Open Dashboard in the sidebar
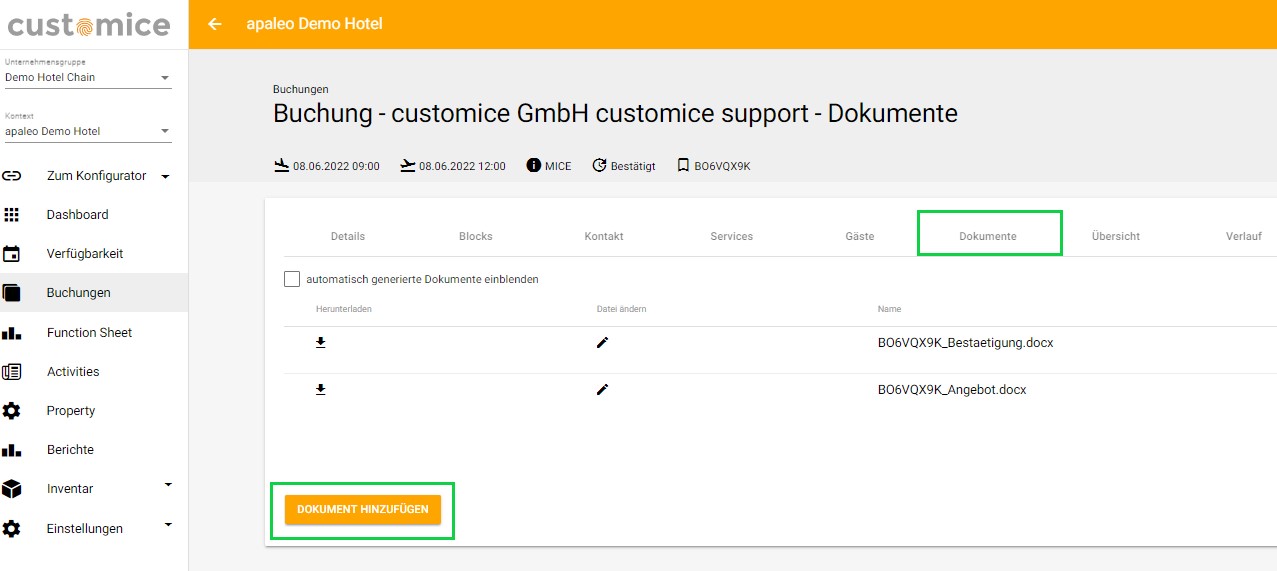Image resolution: width=1277 pixels, height=571 pixels. point(94,215)
